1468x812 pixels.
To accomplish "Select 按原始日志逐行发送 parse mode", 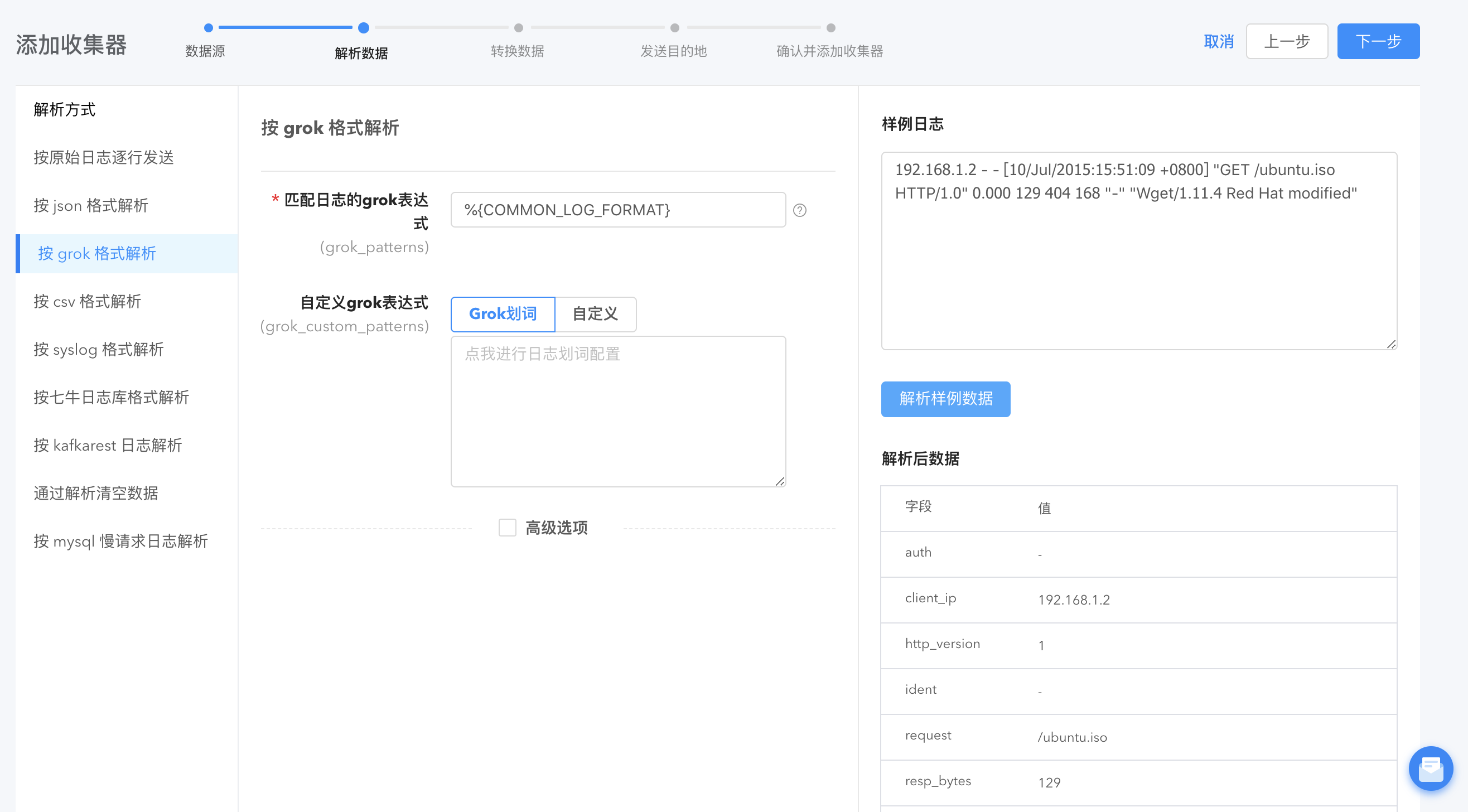I will 127,157.
